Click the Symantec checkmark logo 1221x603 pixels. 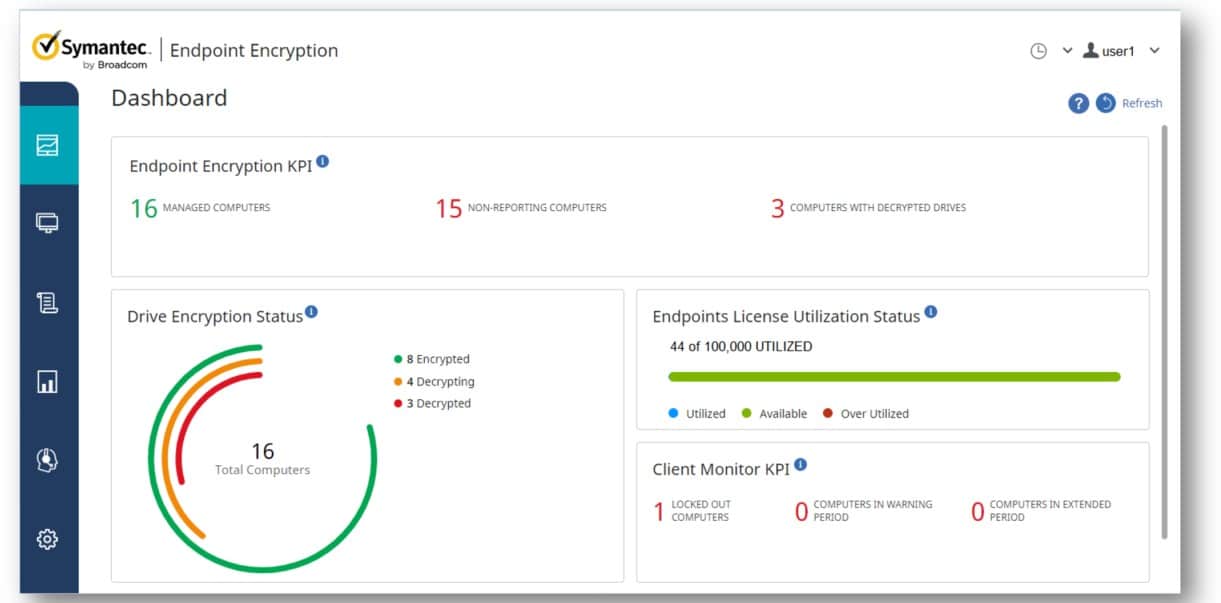pos(45,46)
